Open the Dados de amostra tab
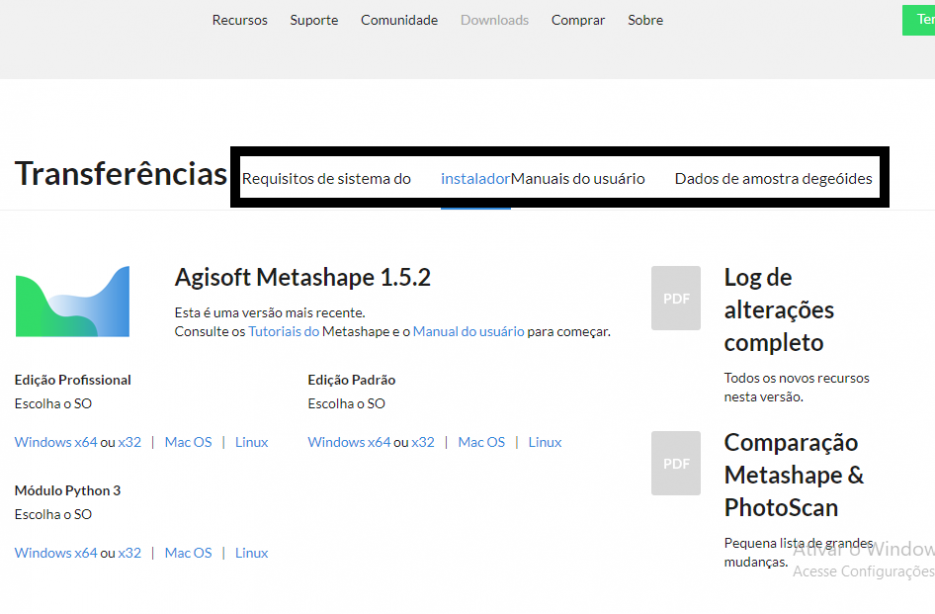Image resolution: width=935 pixels, height=614 pixels. [x=773, y=179]
